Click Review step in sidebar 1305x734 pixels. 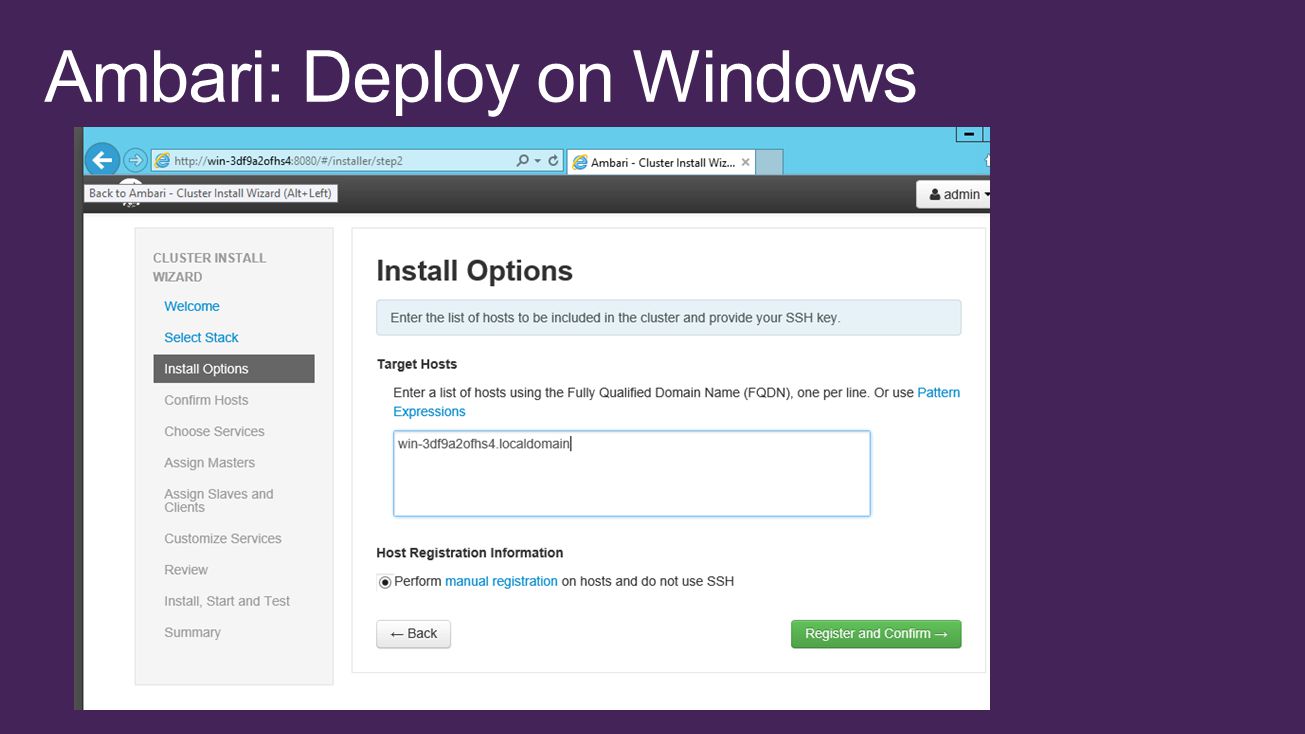[186, 570]
